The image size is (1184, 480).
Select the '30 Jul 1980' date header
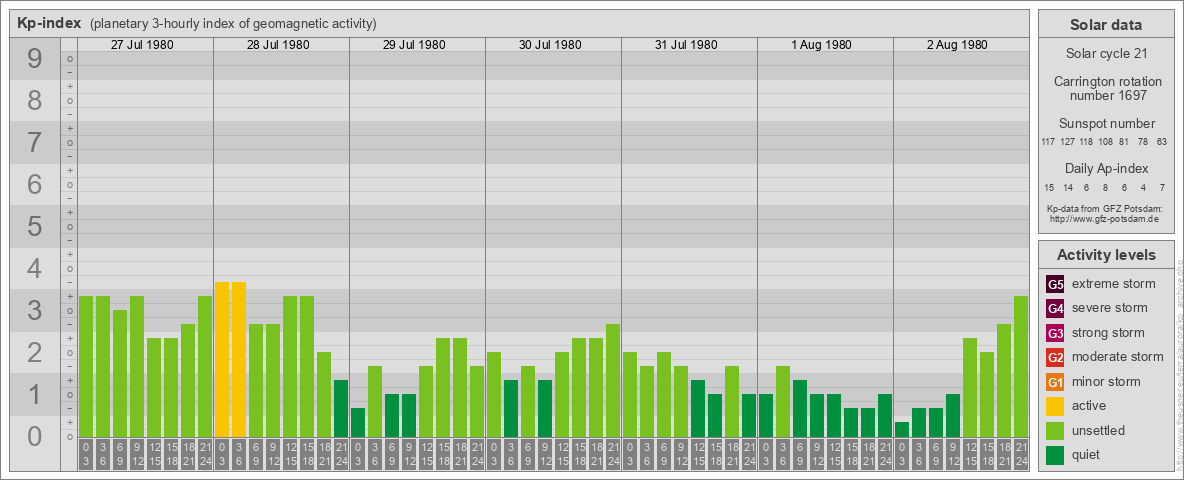[550, 45]
